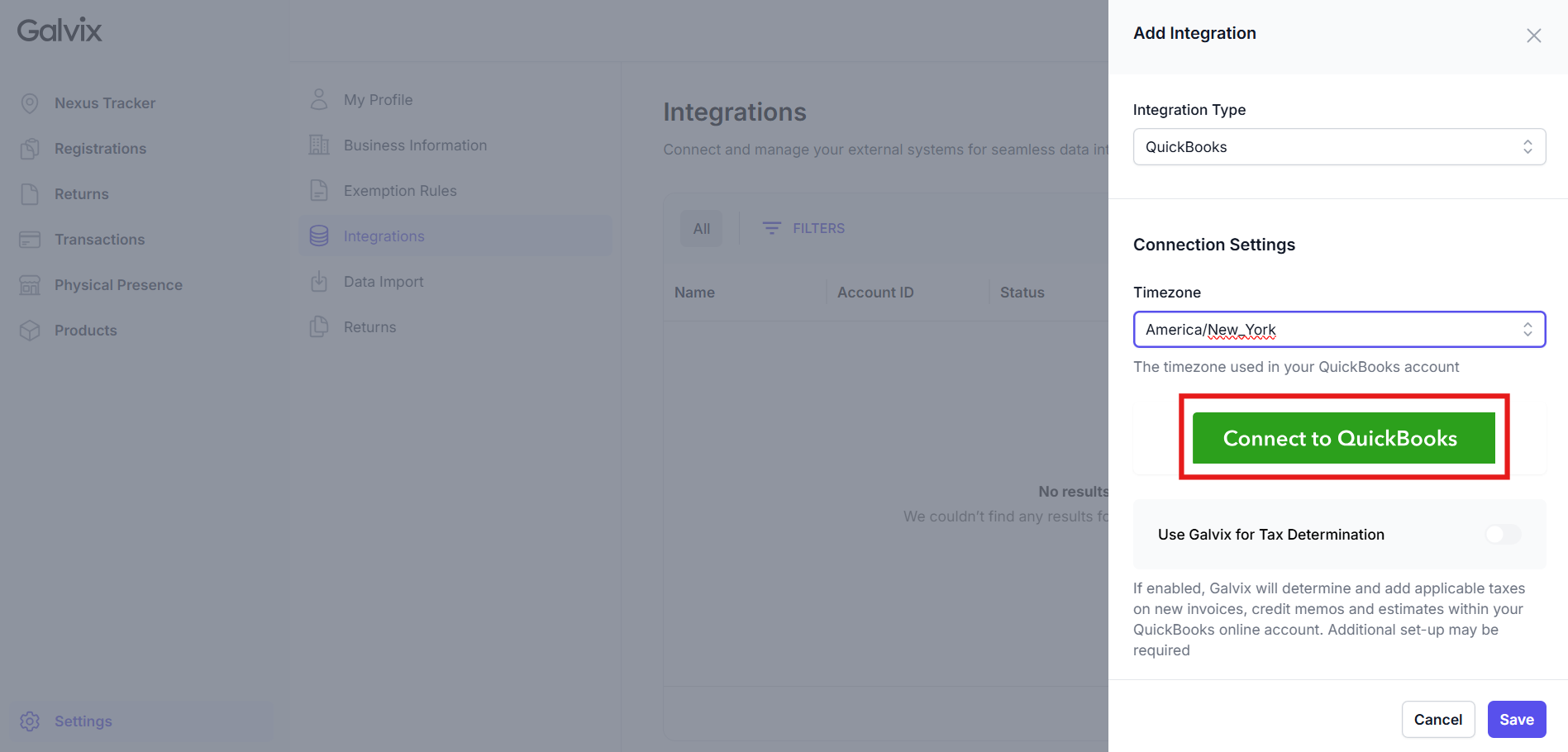The image size is (1568, 752).
Task: Click the Business Information building icon
Action: coord(319,145)
